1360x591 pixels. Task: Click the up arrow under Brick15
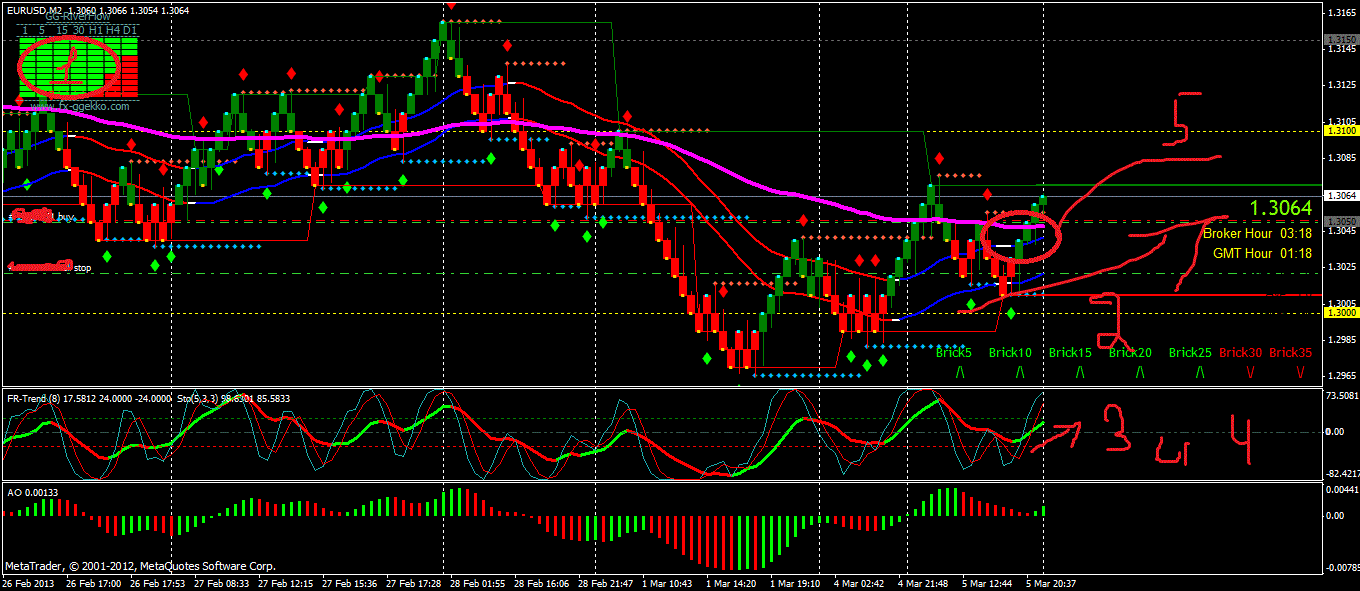(x=1079, y=372)
